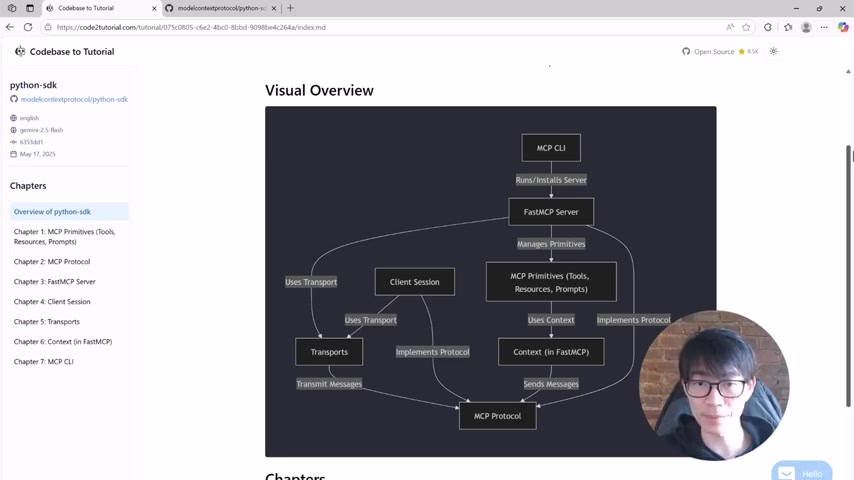The image size is (854, 480).
Task: Open the browser profile avatar icon
Action: coord(806,27)
